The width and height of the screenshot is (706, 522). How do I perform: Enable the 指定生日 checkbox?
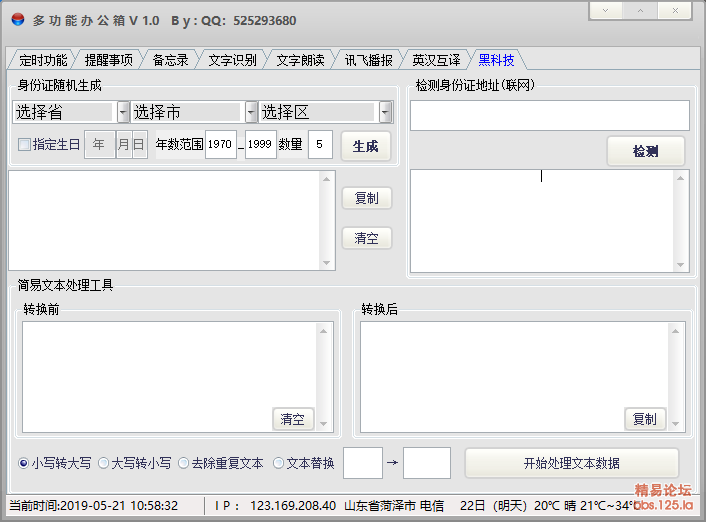24,145
